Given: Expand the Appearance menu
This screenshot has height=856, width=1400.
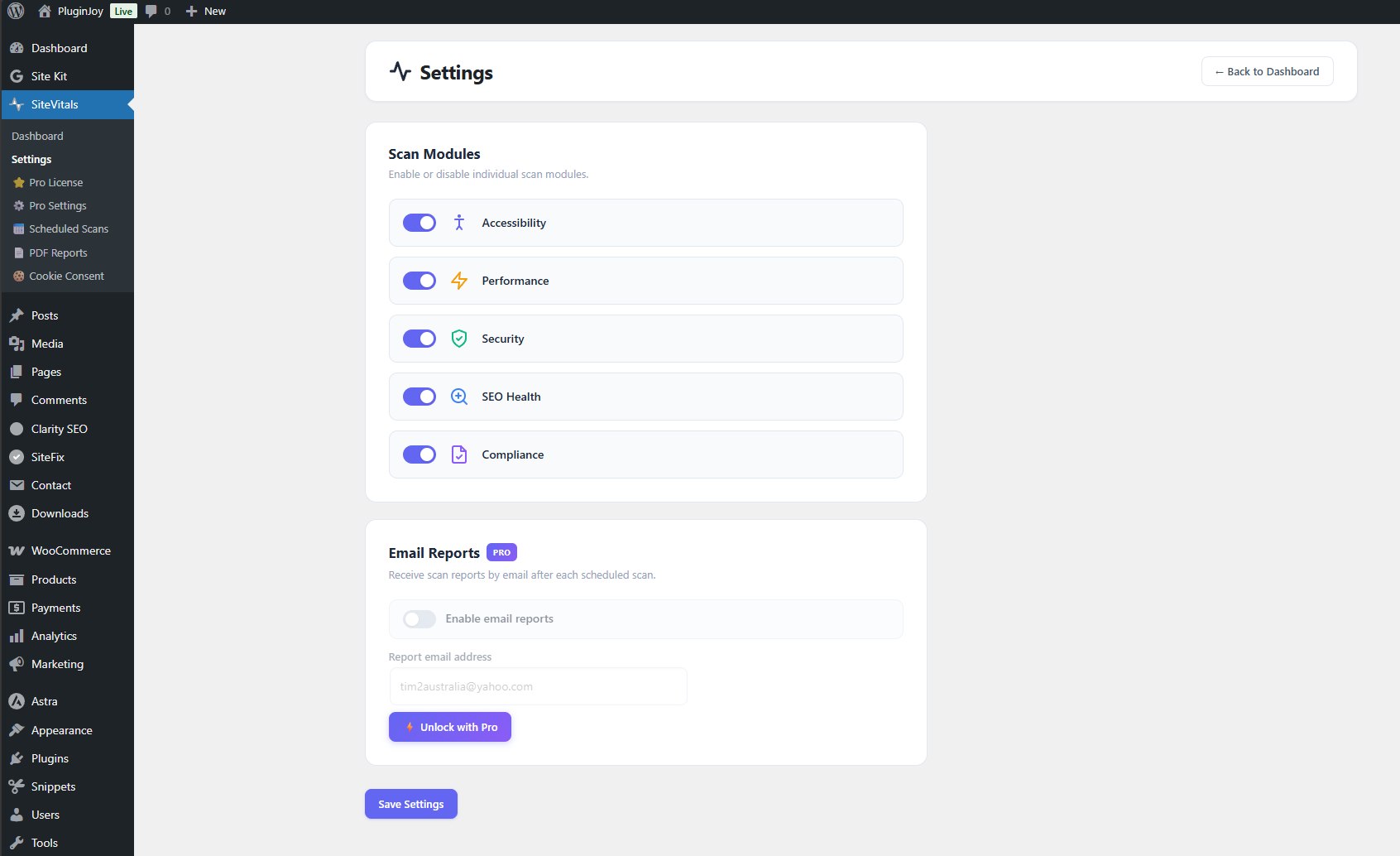Looking at the screenshot, I should click(61, 730).
